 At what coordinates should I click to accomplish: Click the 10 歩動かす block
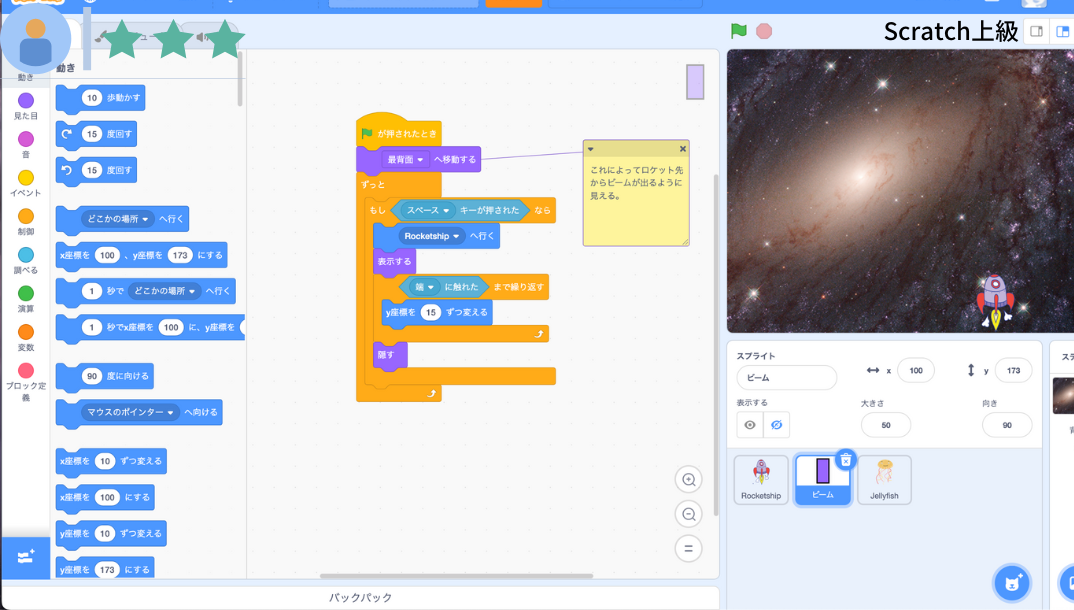[x=101, y=98]
